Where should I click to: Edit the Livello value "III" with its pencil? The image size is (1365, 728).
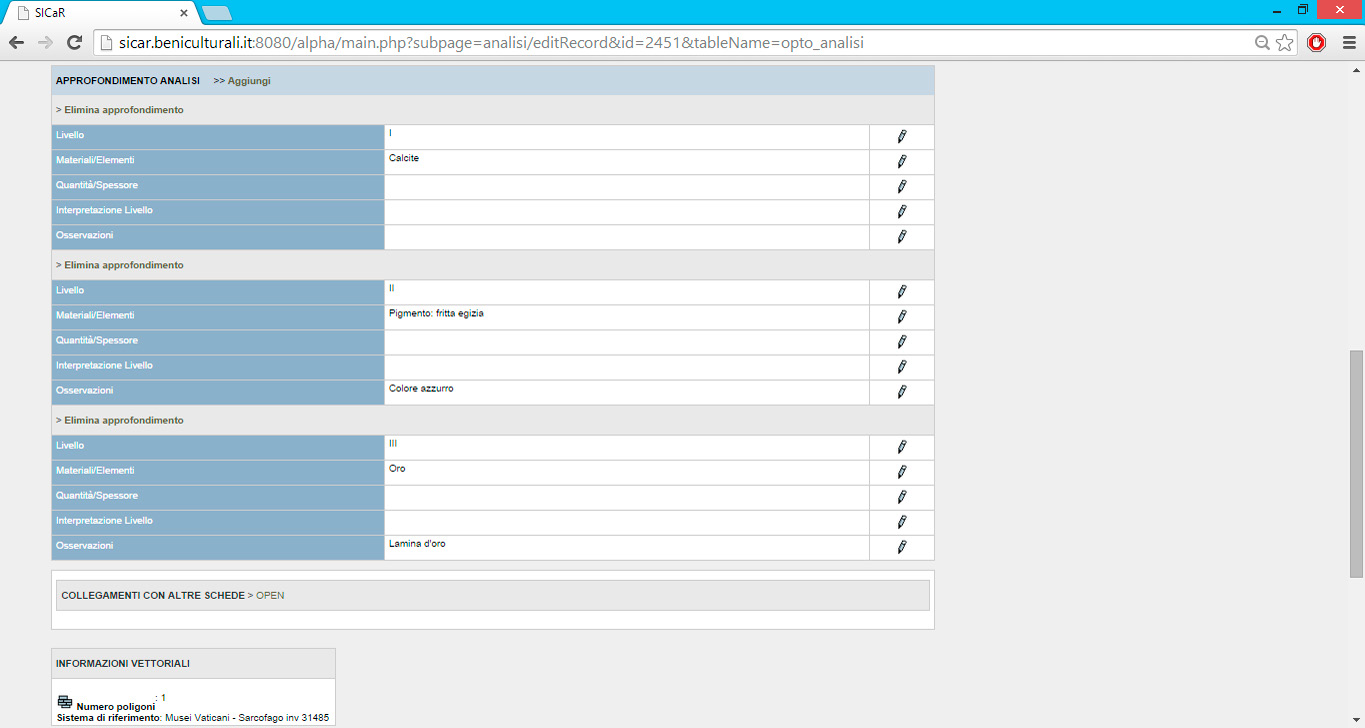(x=901, y=447)
